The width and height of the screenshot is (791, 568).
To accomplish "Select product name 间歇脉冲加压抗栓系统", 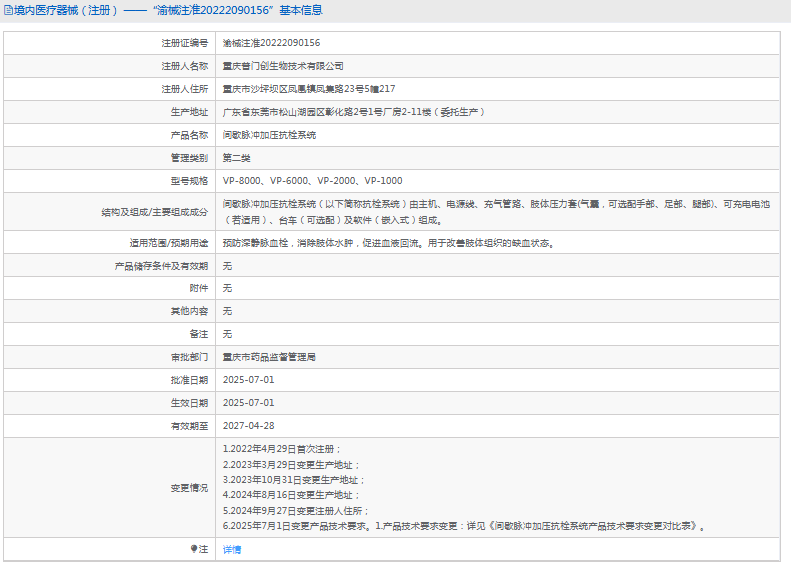I will (269, 135).
